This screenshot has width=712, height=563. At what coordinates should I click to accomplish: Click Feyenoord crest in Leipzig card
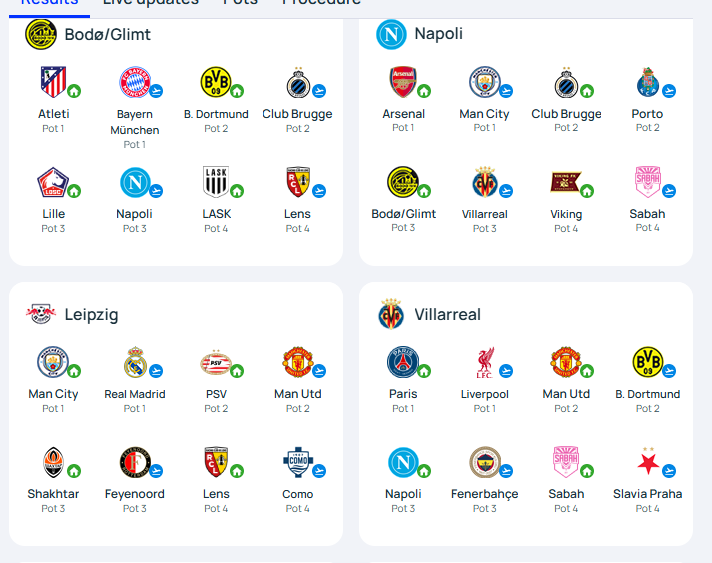pyautogui.click(x=135, y=462)
